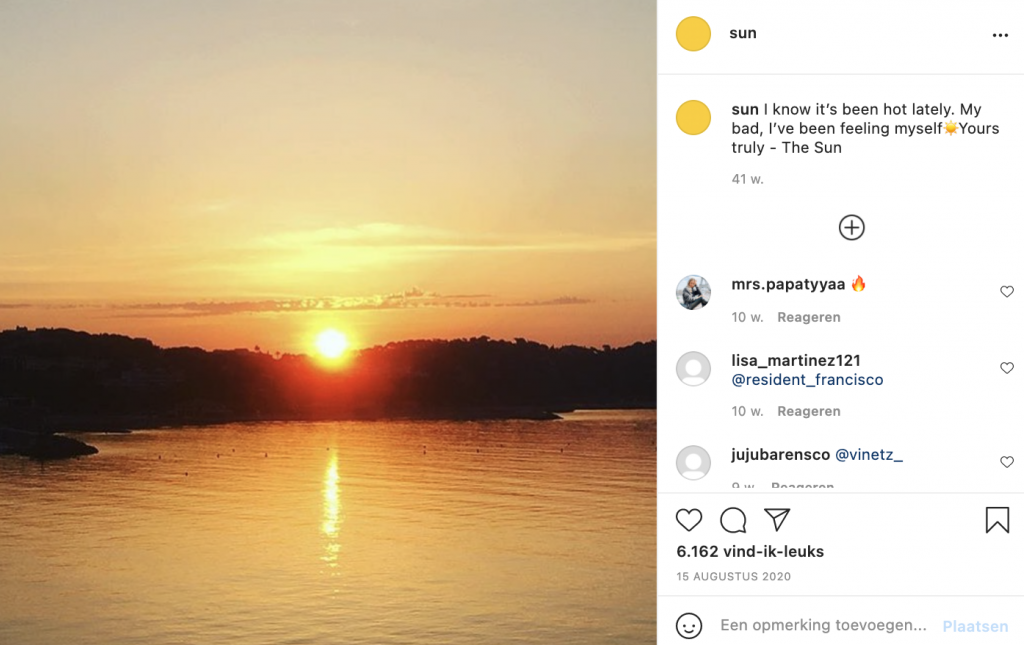Click the Plaatsen post button
Image resolution: width=1024 pixels, height=645 pixels.
975,627
